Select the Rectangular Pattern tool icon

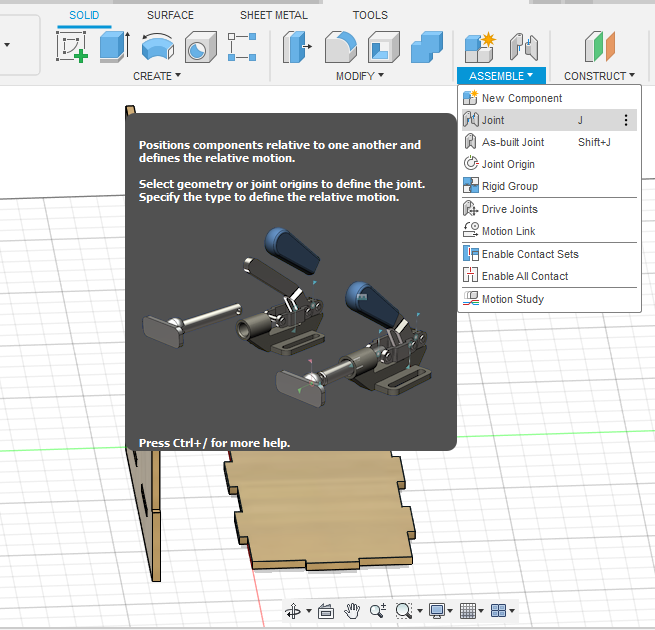point(242,47)
